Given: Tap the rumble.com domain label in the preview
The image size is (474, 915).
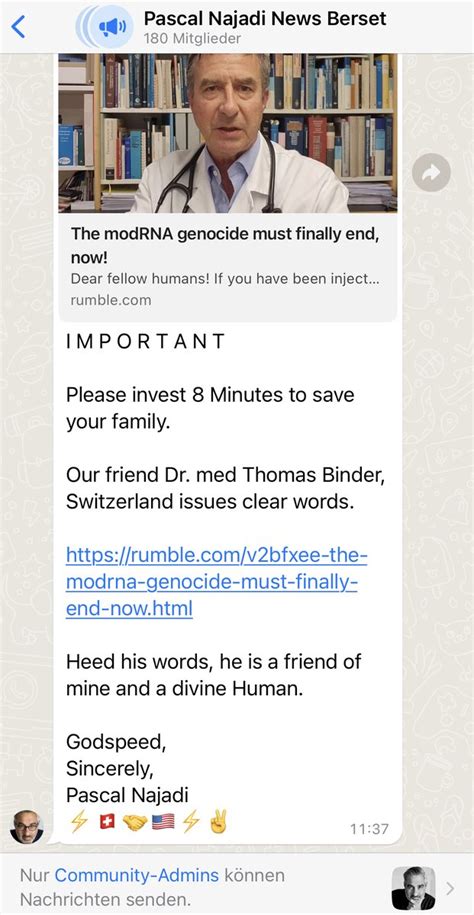Looking at the screenshot, I should point(110,300).
